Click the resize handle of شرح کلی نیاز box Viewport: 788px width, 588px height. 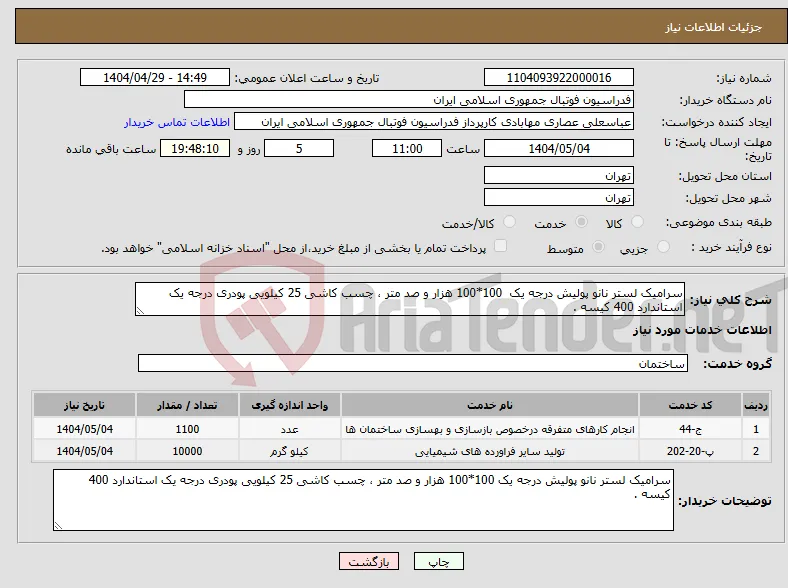(140, 311)
